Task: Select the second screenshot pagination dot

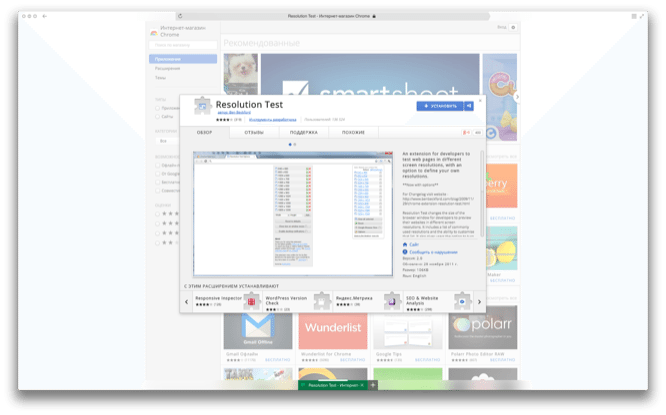Action: coord(295,144)
